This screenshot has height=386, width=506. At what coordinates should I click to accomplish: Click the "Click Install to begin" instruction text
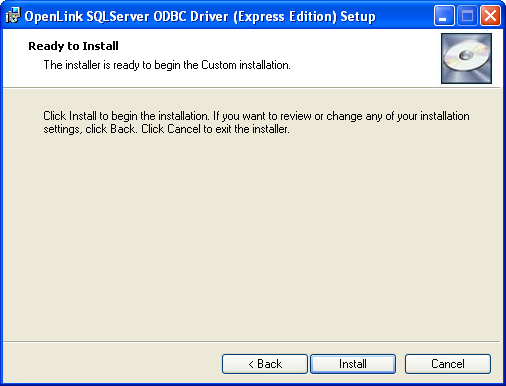pyautogui.click(x=256, y=122)
